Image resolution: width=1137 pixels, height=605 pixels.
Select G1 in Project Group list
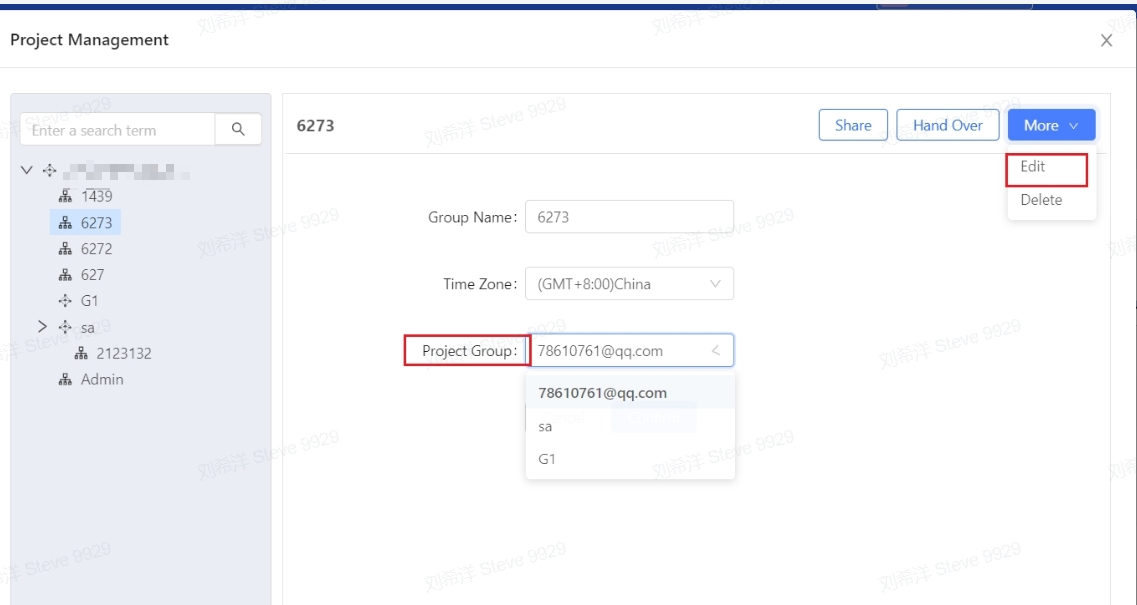[x=547, y=460]
